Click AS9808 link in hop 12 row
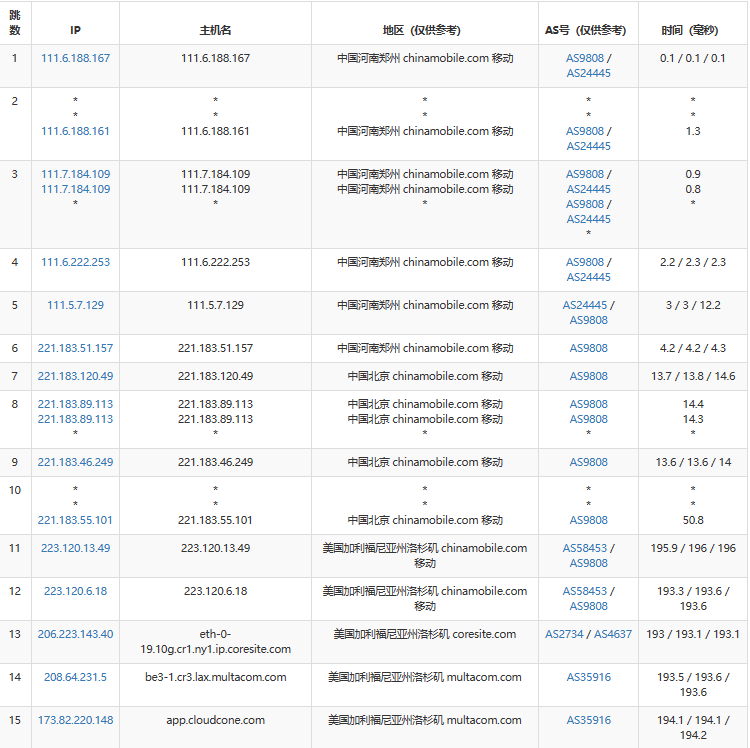750x748 pixels. 588,606
